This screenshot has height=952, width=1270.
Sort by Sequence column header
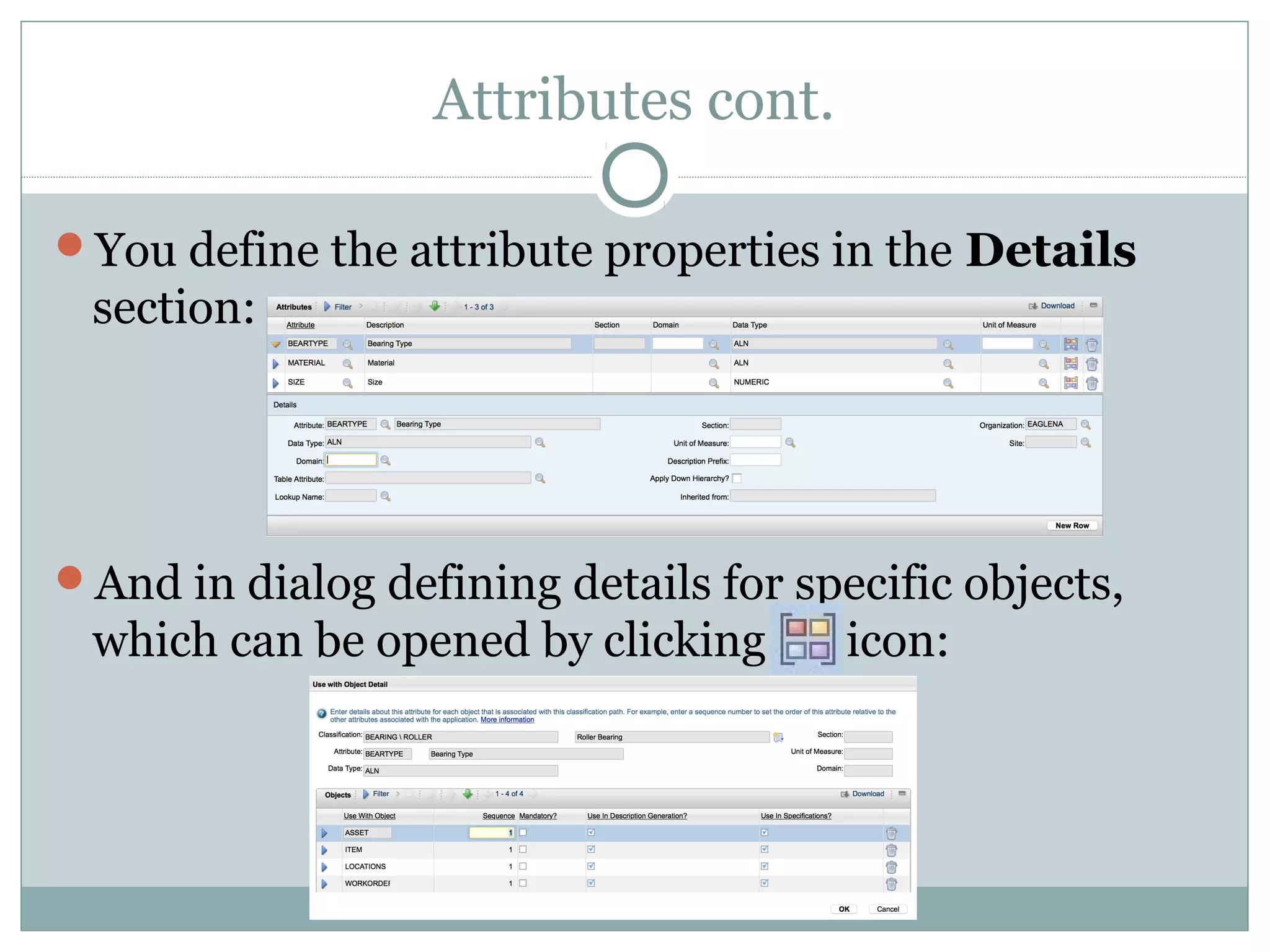[499, 816]
